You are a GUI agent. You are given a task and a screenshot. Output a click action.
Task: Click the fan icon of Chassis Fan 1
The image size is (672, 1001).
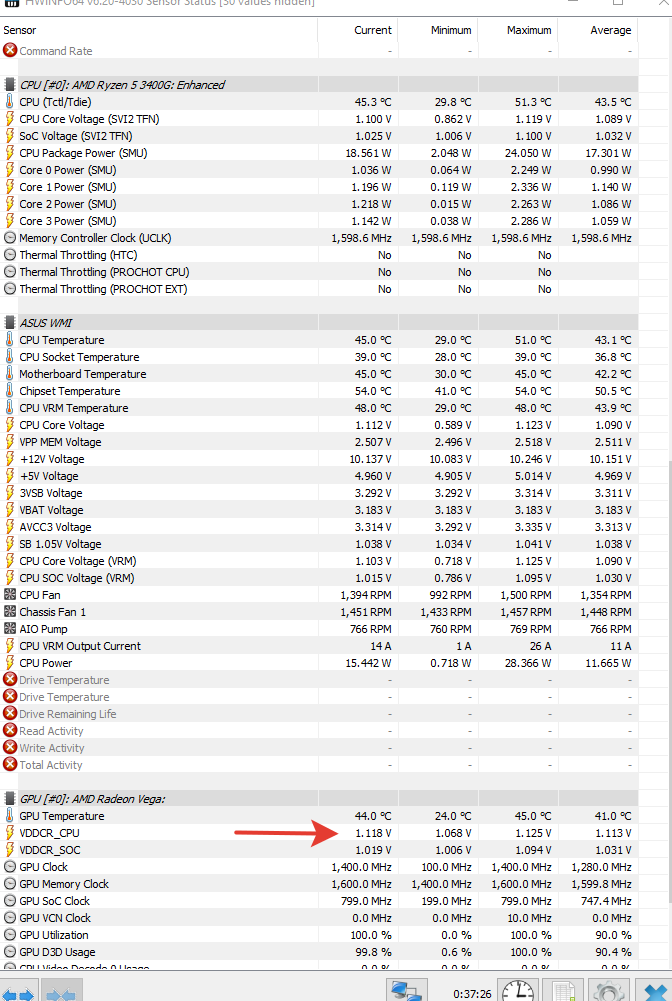[x=10, y=612]
